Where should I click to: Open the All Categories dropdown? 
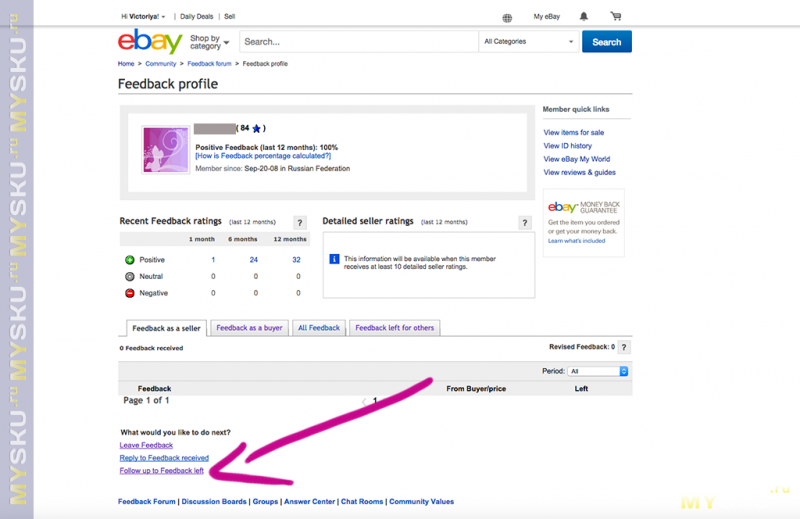tap(528, 42)
